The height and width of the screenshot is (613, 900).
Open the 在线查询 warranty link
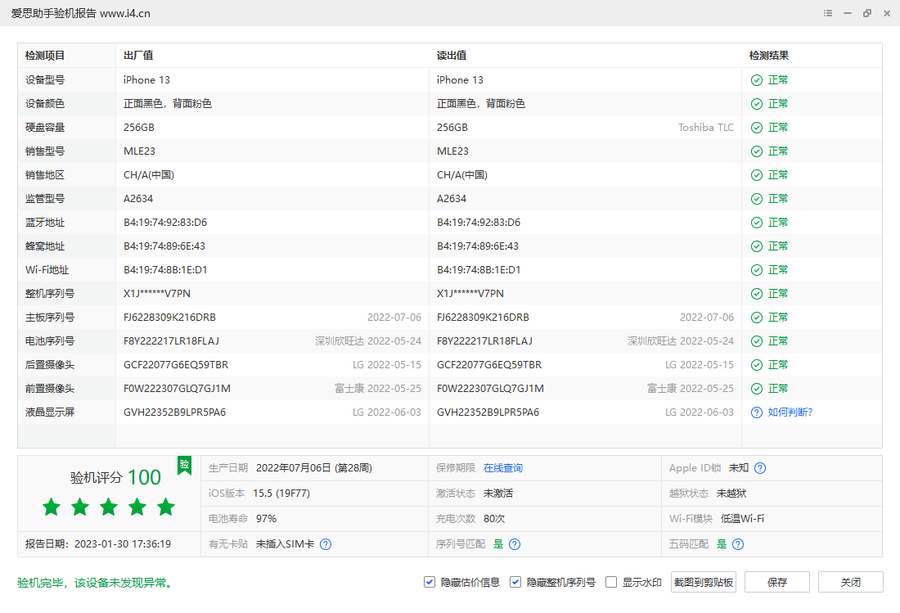coord(503,468)
